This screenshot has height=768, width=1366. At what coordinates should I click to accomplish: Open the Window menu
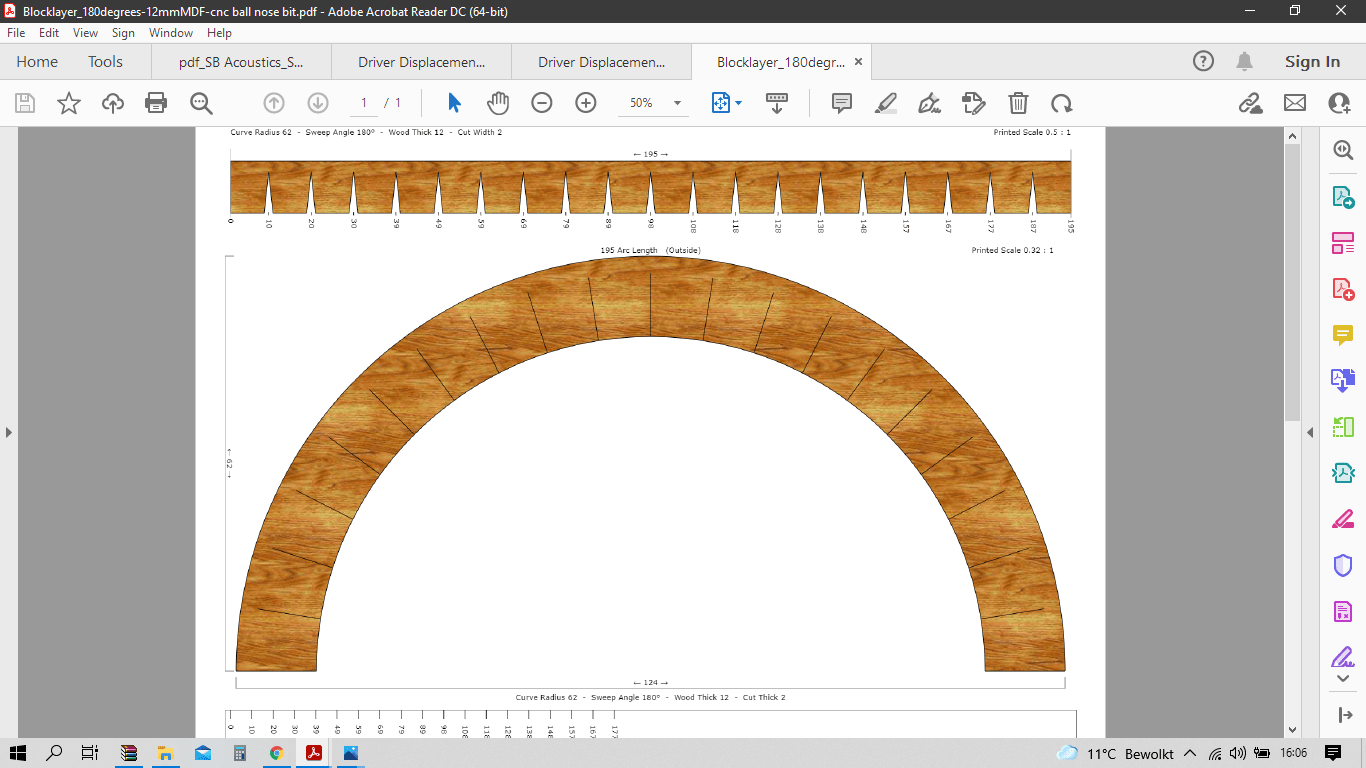coord(171,33)
